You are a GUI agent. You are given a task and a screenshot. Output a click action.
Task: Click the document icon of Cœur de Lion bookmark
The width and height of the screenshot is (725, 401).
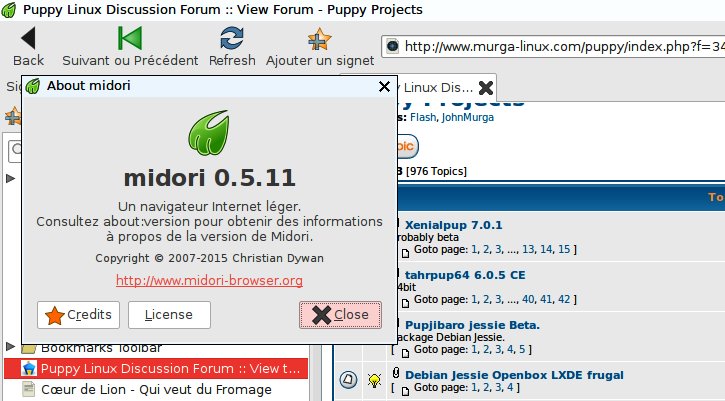[29, 389]
